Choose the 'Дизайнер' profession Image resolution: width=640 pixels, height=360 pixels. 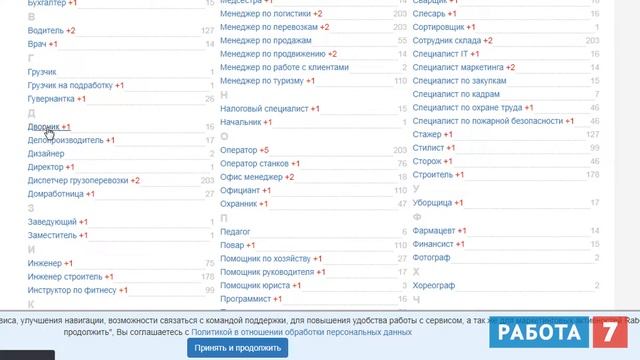point(46,153)
